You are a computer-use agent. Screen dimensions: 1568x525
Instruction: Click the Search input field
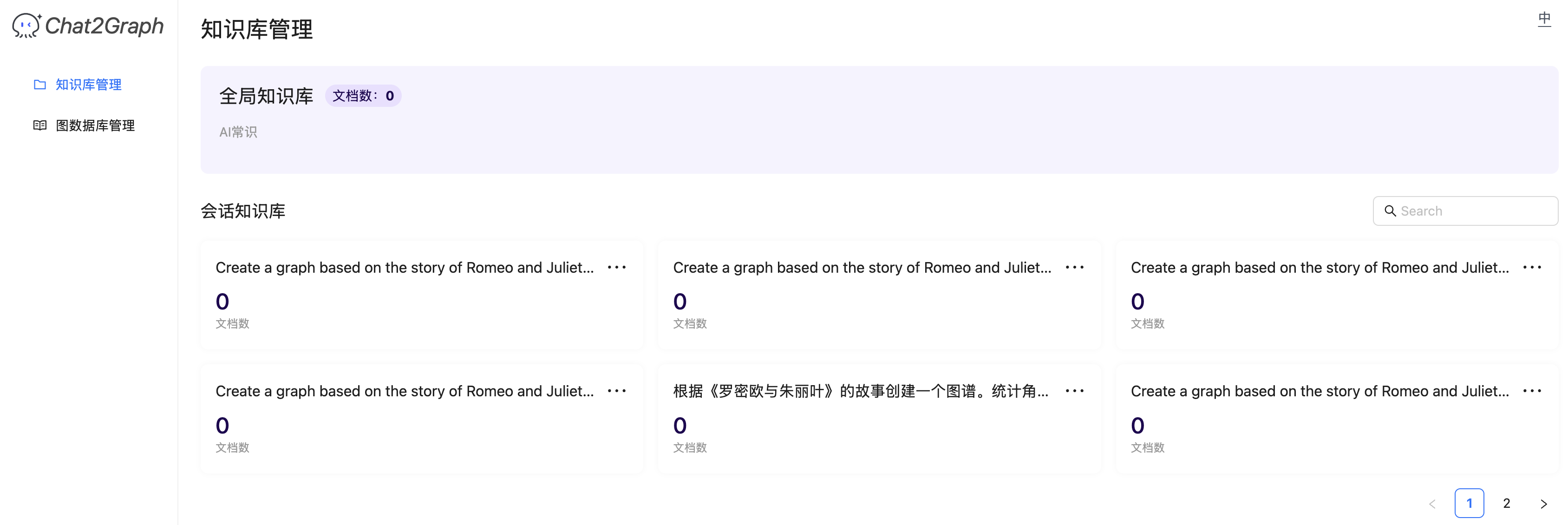1465,211
